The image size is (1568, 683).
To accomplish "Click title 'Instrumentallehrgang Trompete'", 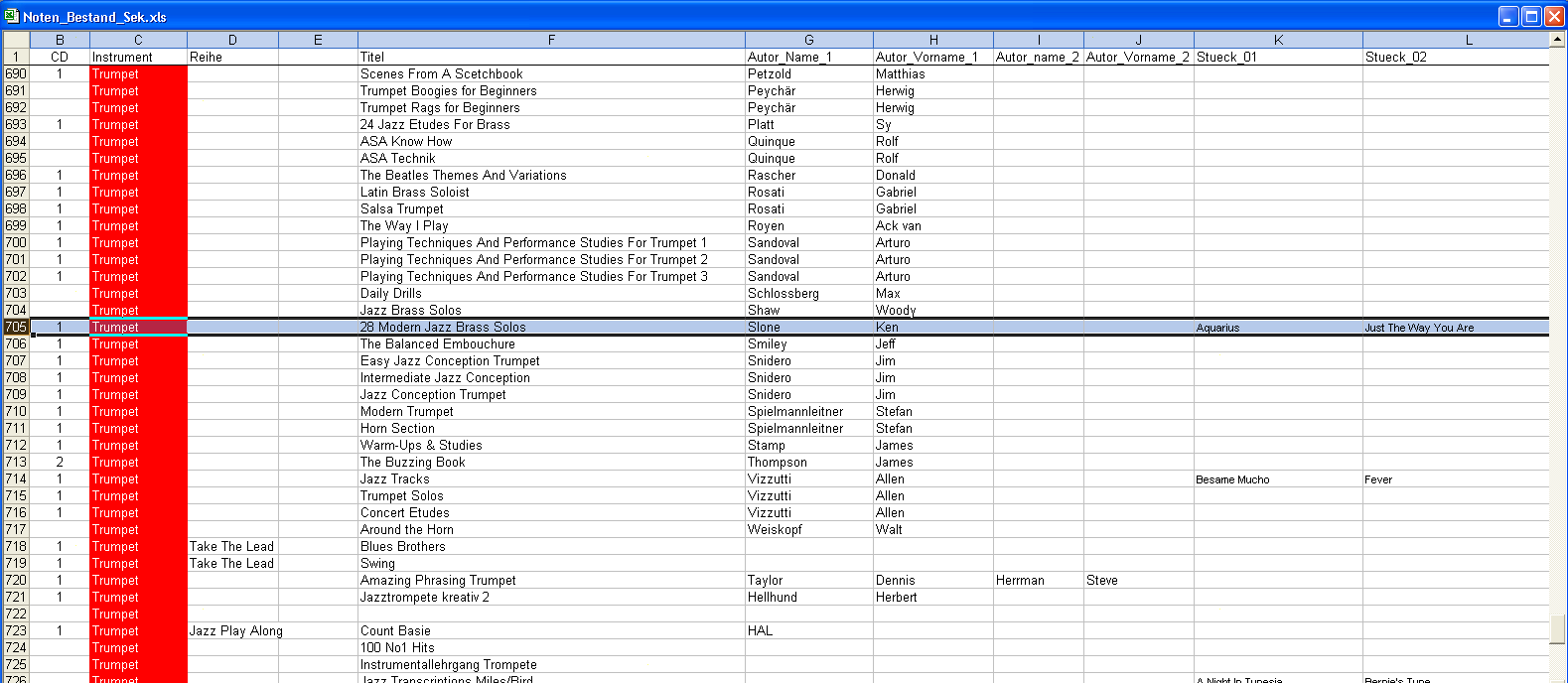I will [x=448, y=664].
